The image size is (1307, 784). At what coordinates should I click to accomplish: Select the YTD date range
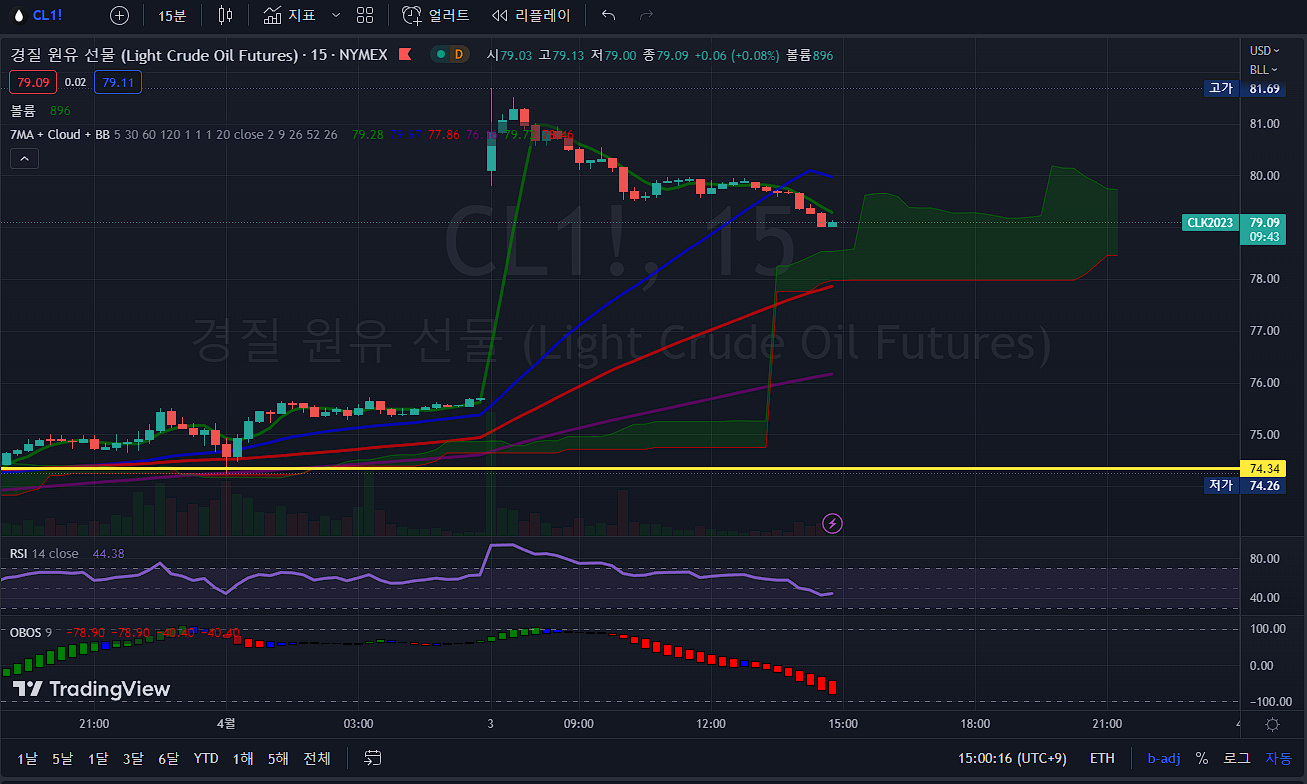[x=206, y=758]
